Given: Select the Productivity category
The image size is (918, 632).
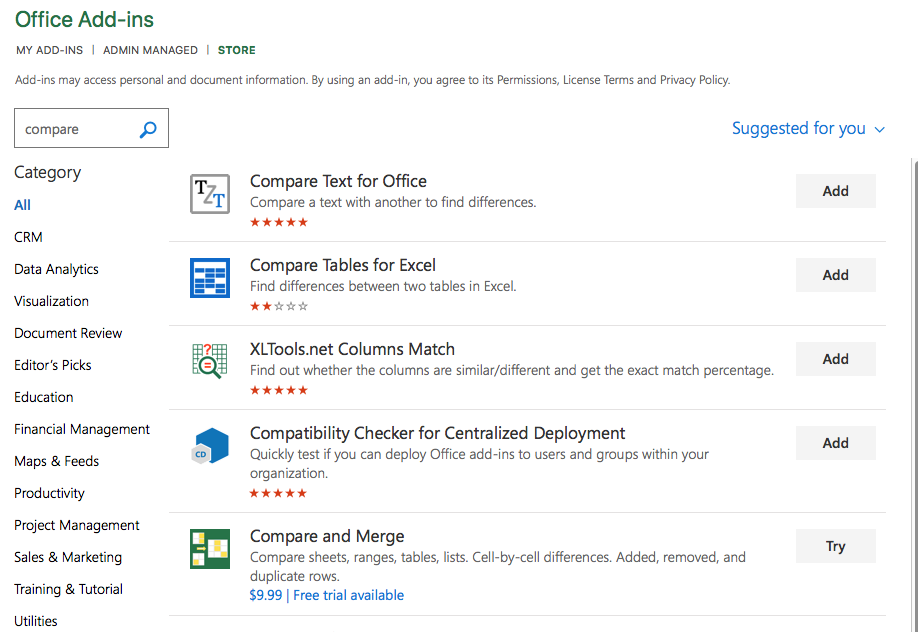Looking at the screenshot, I should 49,493.
